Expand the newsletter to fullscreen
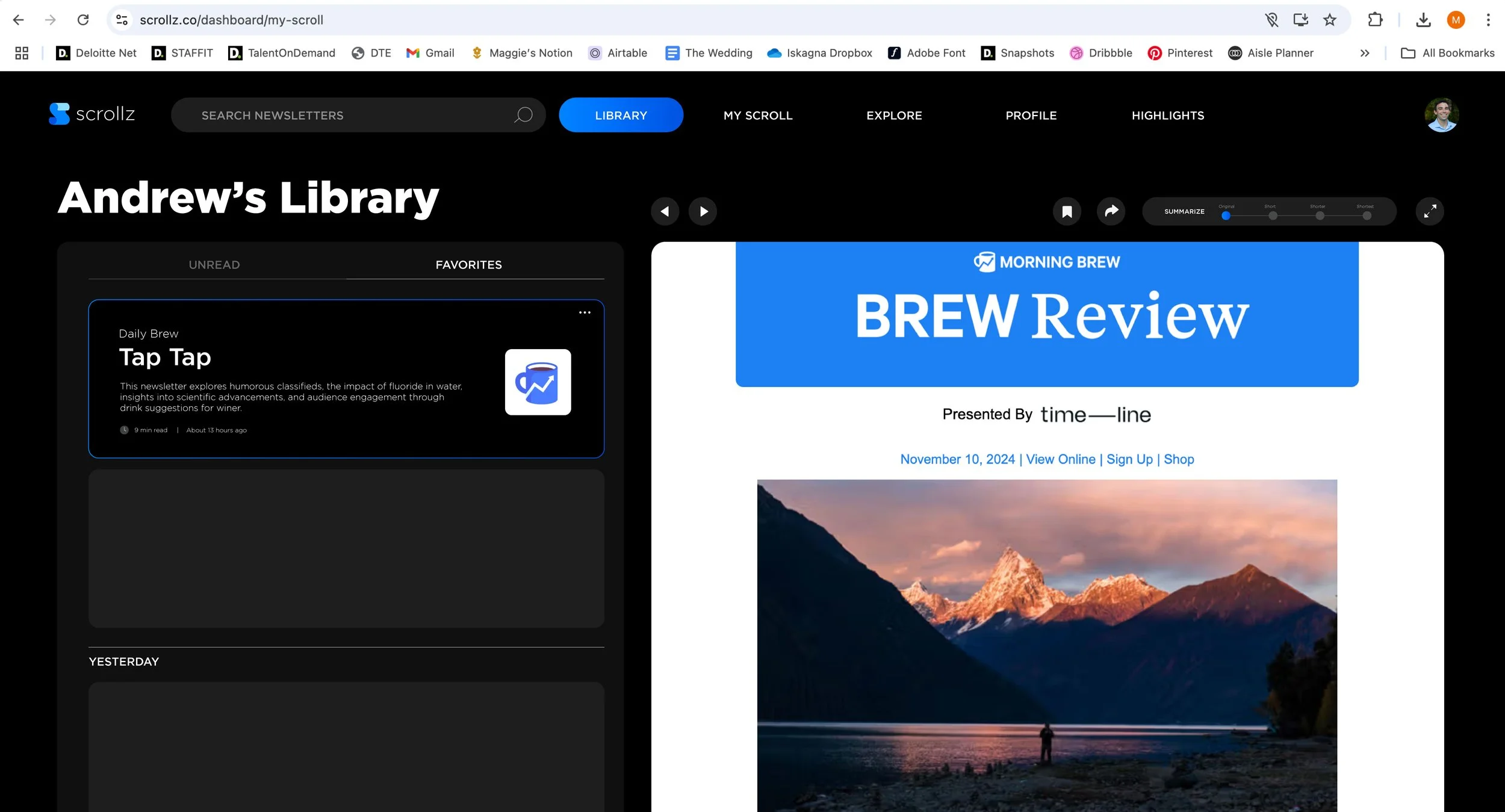The image size is (1505, 812). 1429,211
